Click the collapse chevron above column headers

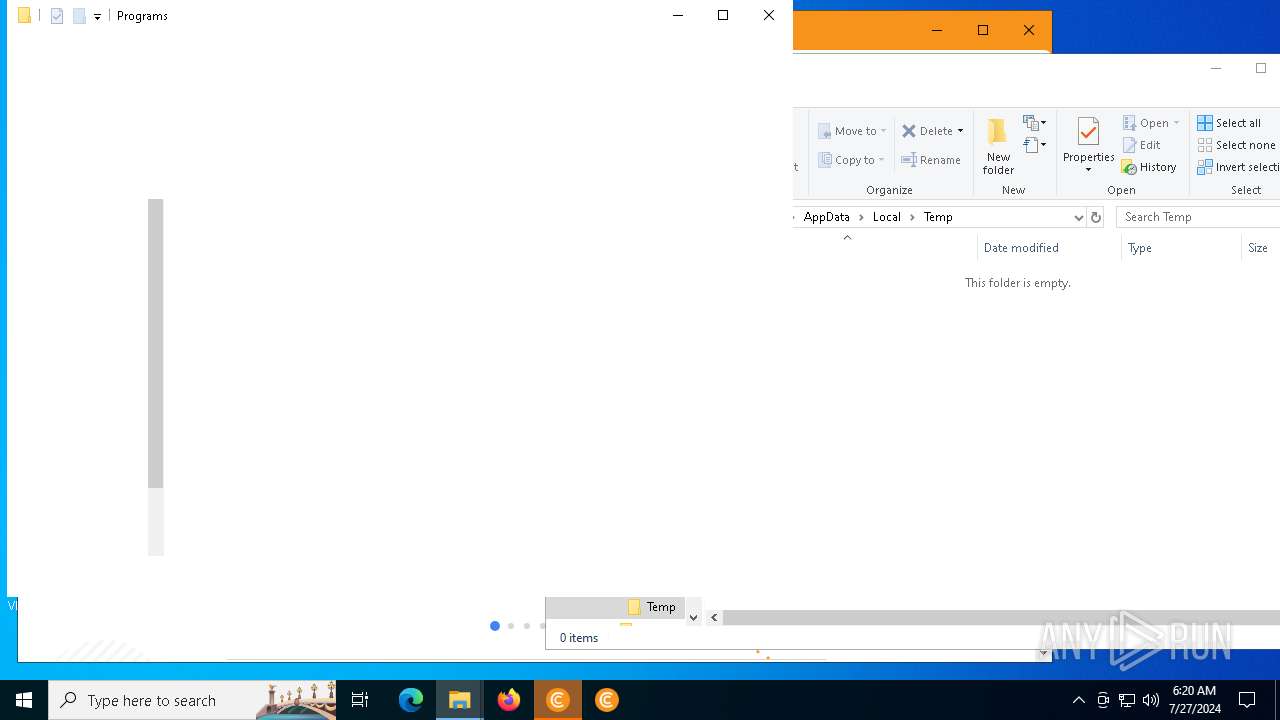847,237
